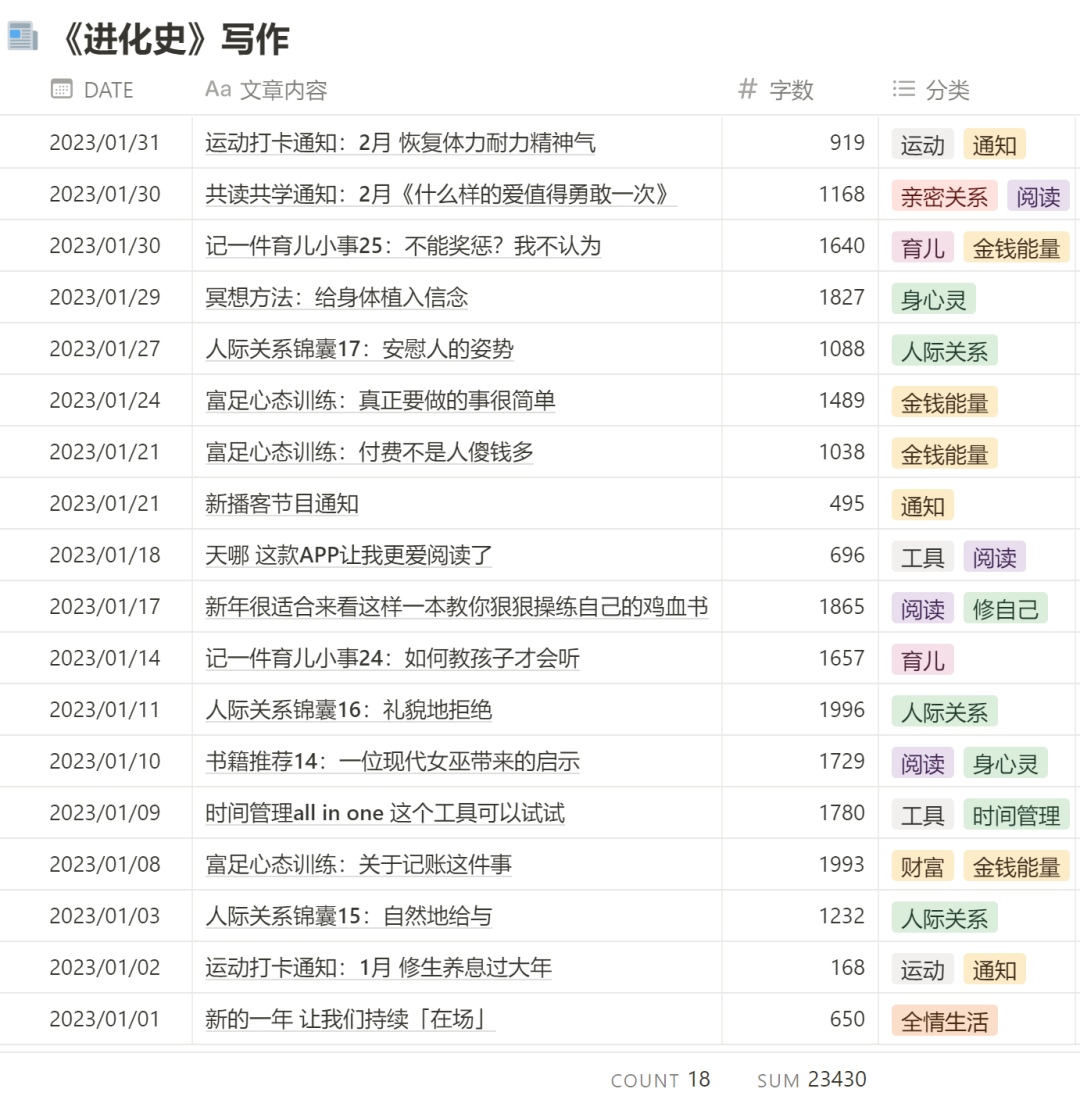Click the calendar icon in DATE header
1080x1103 pixels.
click(62, 89)
